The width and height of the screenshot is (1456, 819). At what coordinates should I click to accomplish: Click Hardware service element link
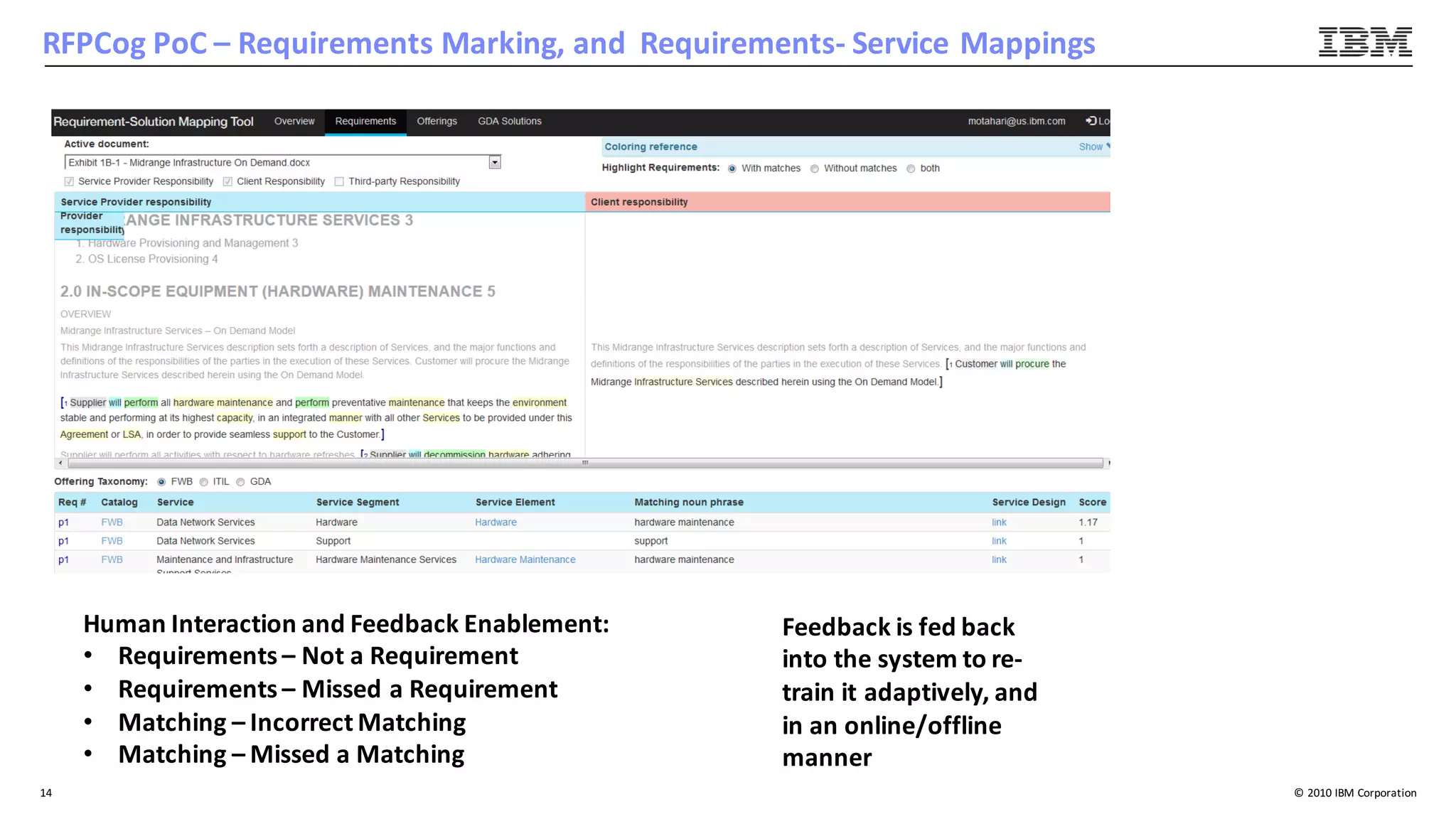496,522
